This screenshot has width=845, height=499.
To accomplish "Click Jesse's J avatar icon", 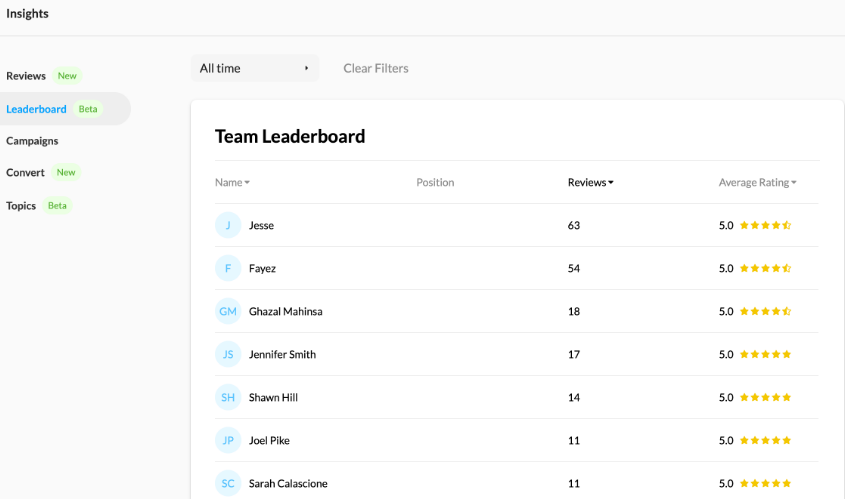I will click(228, 225).
